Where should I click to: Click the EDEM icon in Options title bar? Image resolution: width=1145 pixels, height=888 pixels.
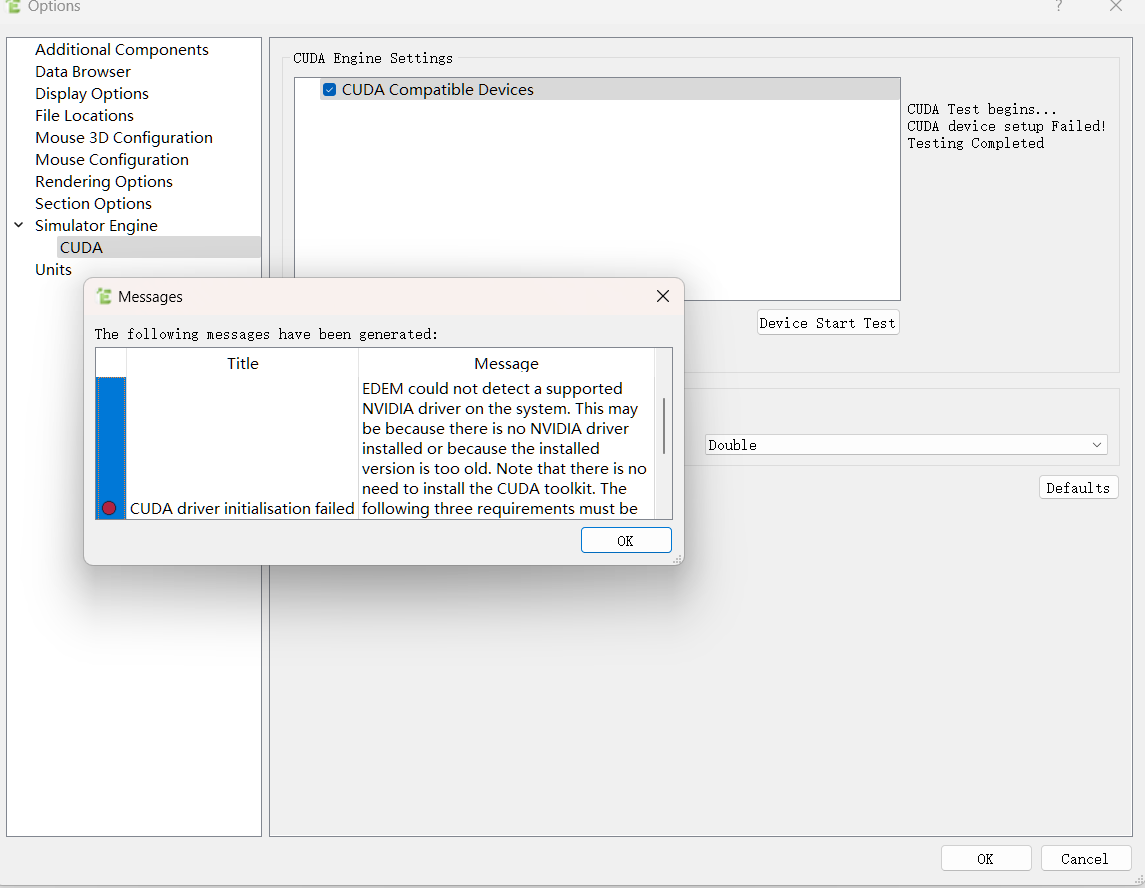(x=12, y=7)
